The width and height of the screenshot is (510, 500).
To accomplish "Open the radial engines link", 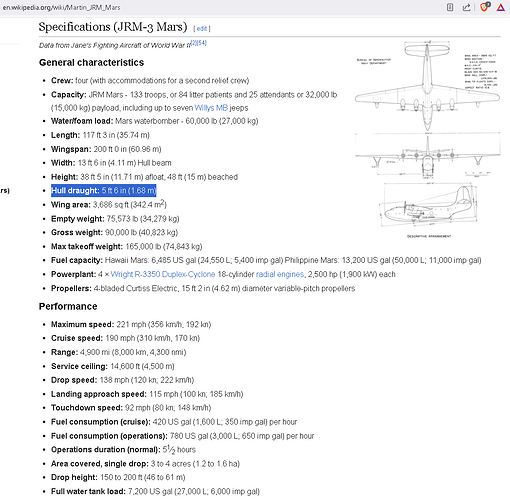I will click(x=280, y=274).
